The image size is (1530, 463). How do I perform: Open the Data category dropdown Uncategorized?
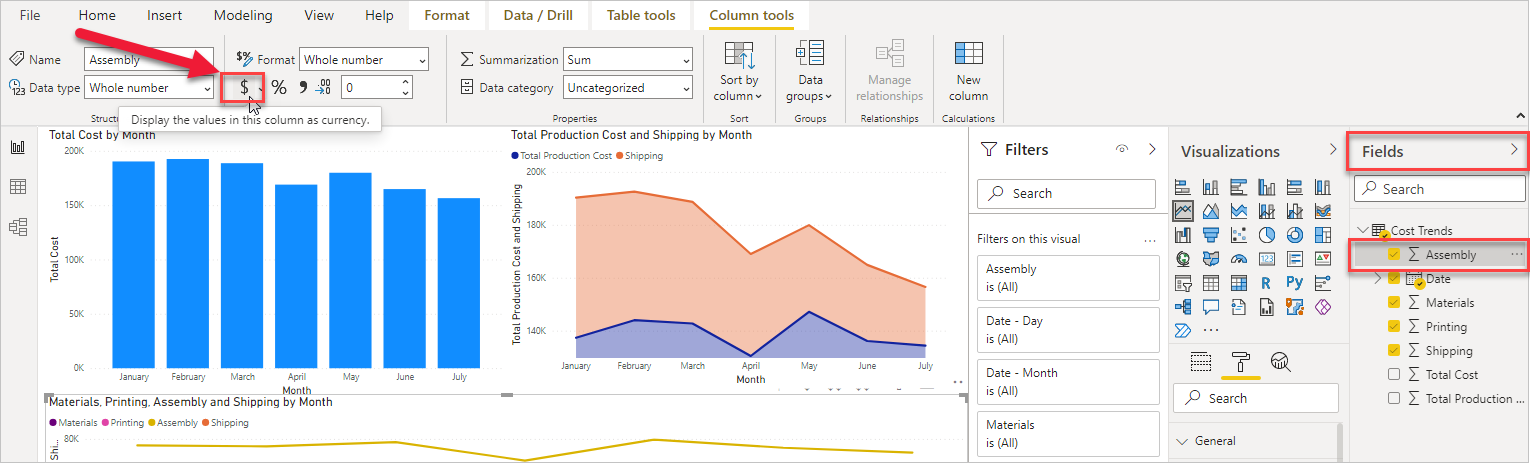tap(627, 88)
